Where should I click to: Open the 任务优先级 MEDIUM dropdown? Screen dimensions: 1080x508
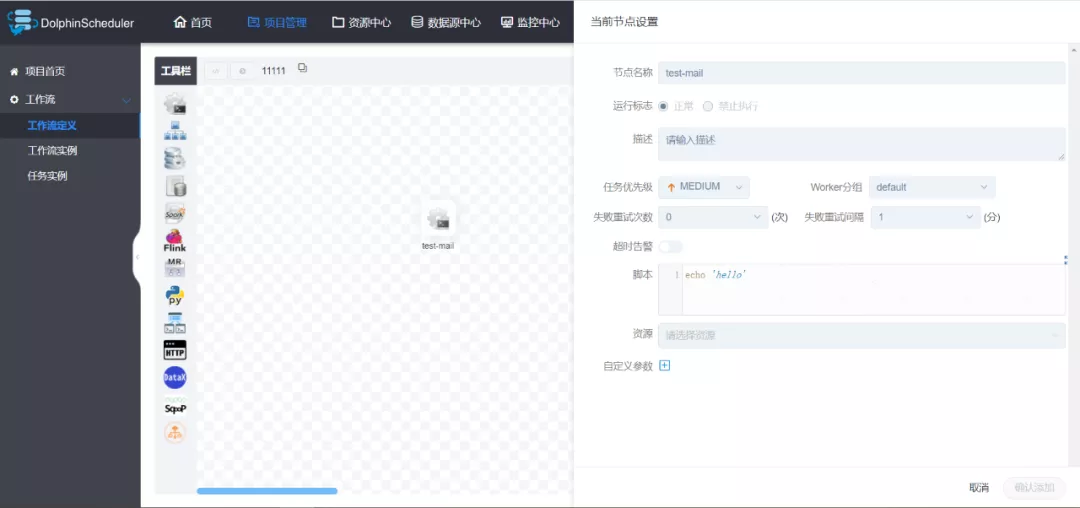pos(704,187)
